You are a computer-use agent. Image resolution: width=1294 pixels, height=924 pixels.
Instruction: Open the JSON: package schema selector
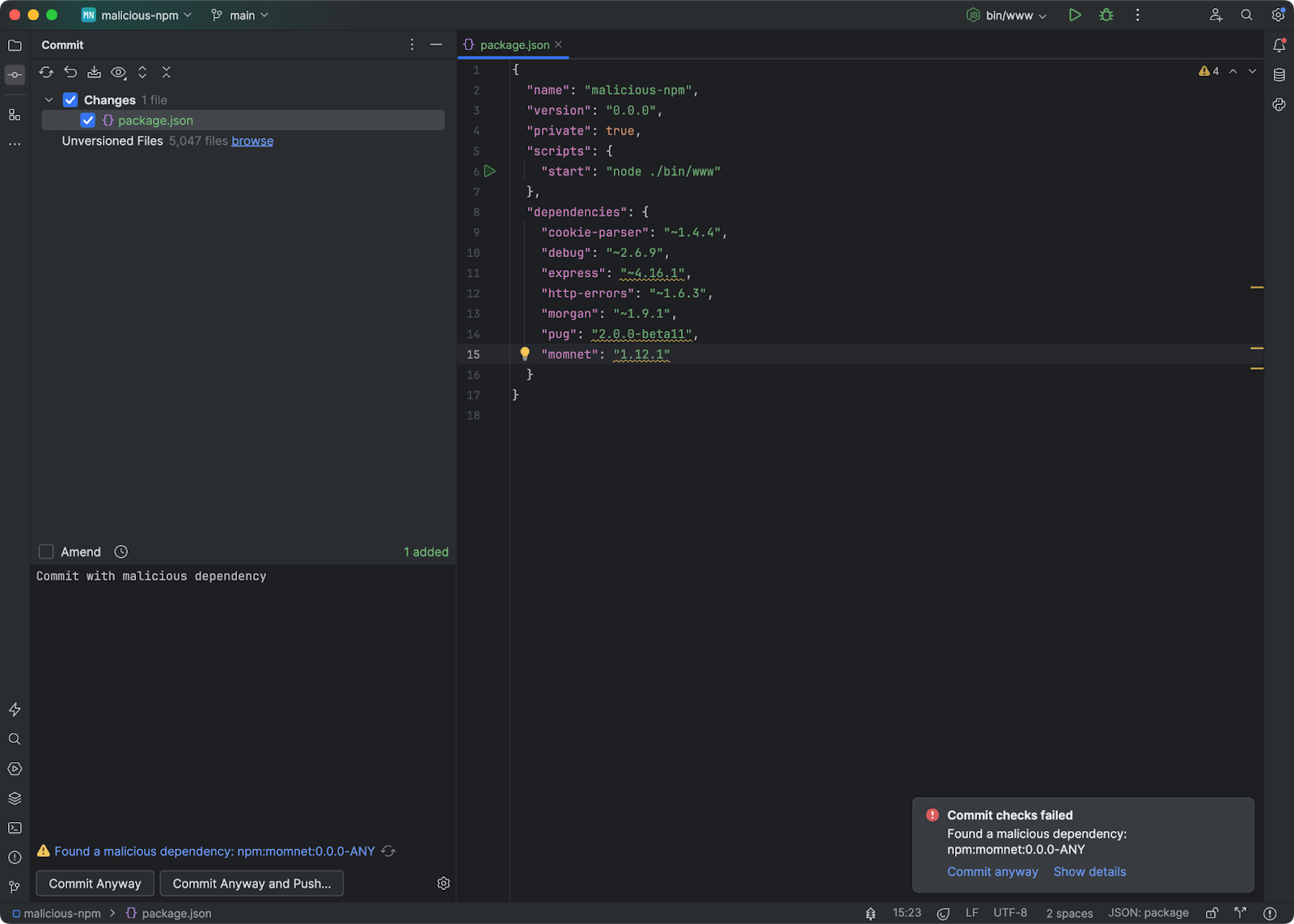(1148, 913)
